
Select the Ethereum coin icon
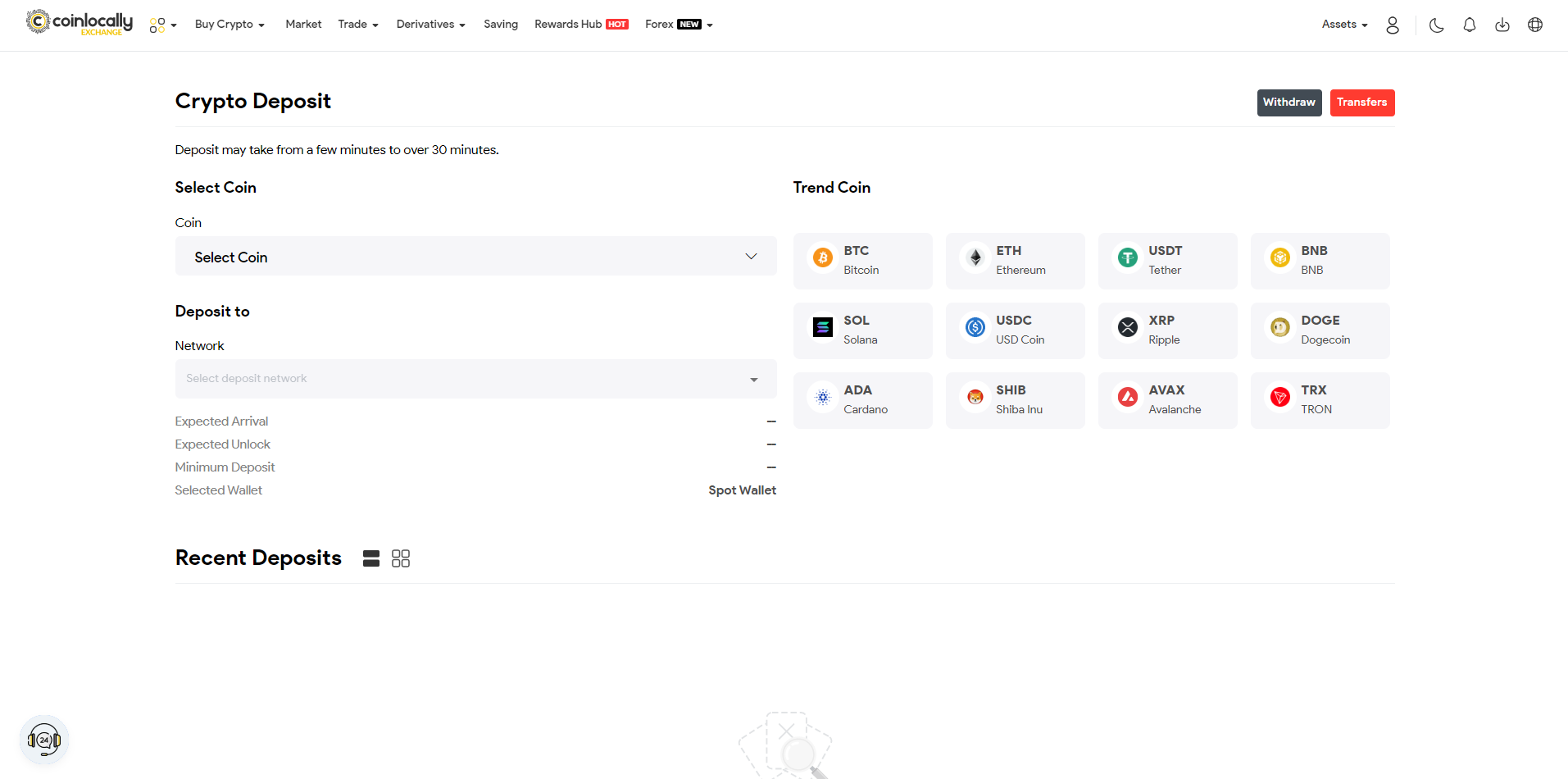point(975,258)
